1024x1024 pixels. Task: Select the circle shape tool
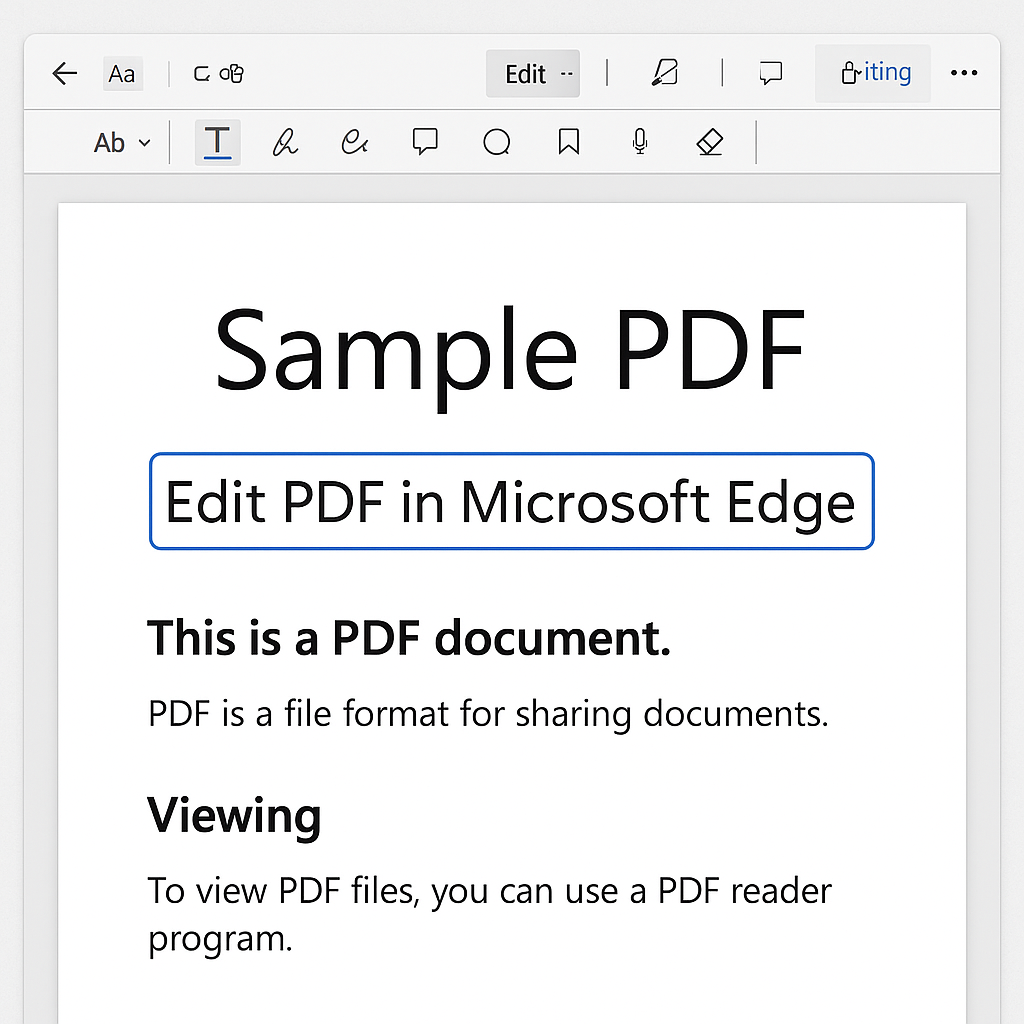[496, 142]
